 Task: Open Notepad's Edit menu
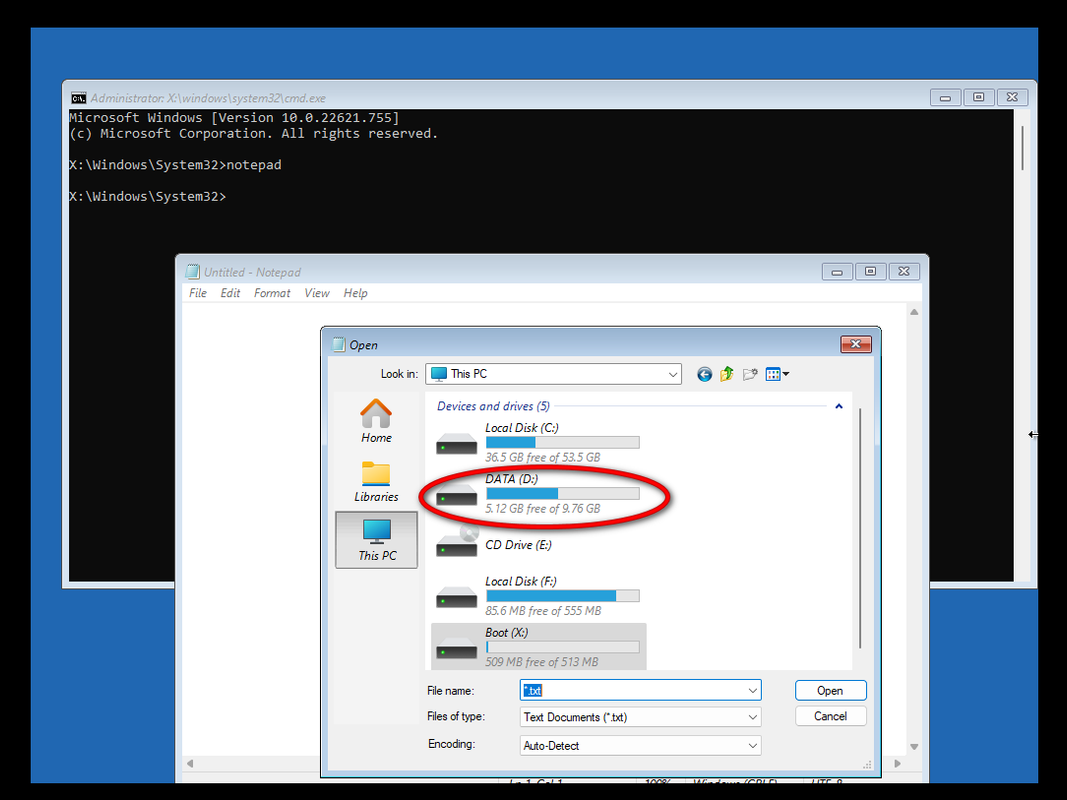click(x=230, y=293)
